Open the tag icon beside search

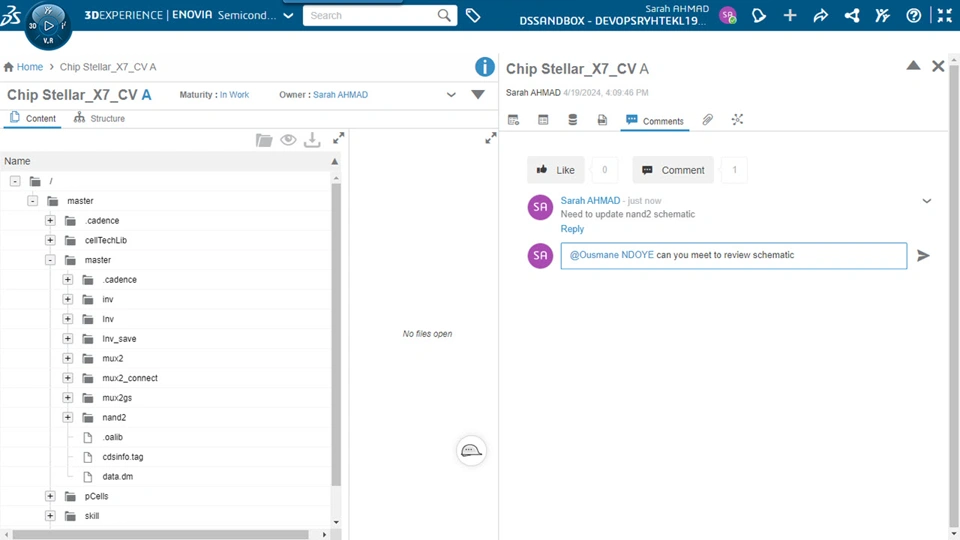point(473,15)
